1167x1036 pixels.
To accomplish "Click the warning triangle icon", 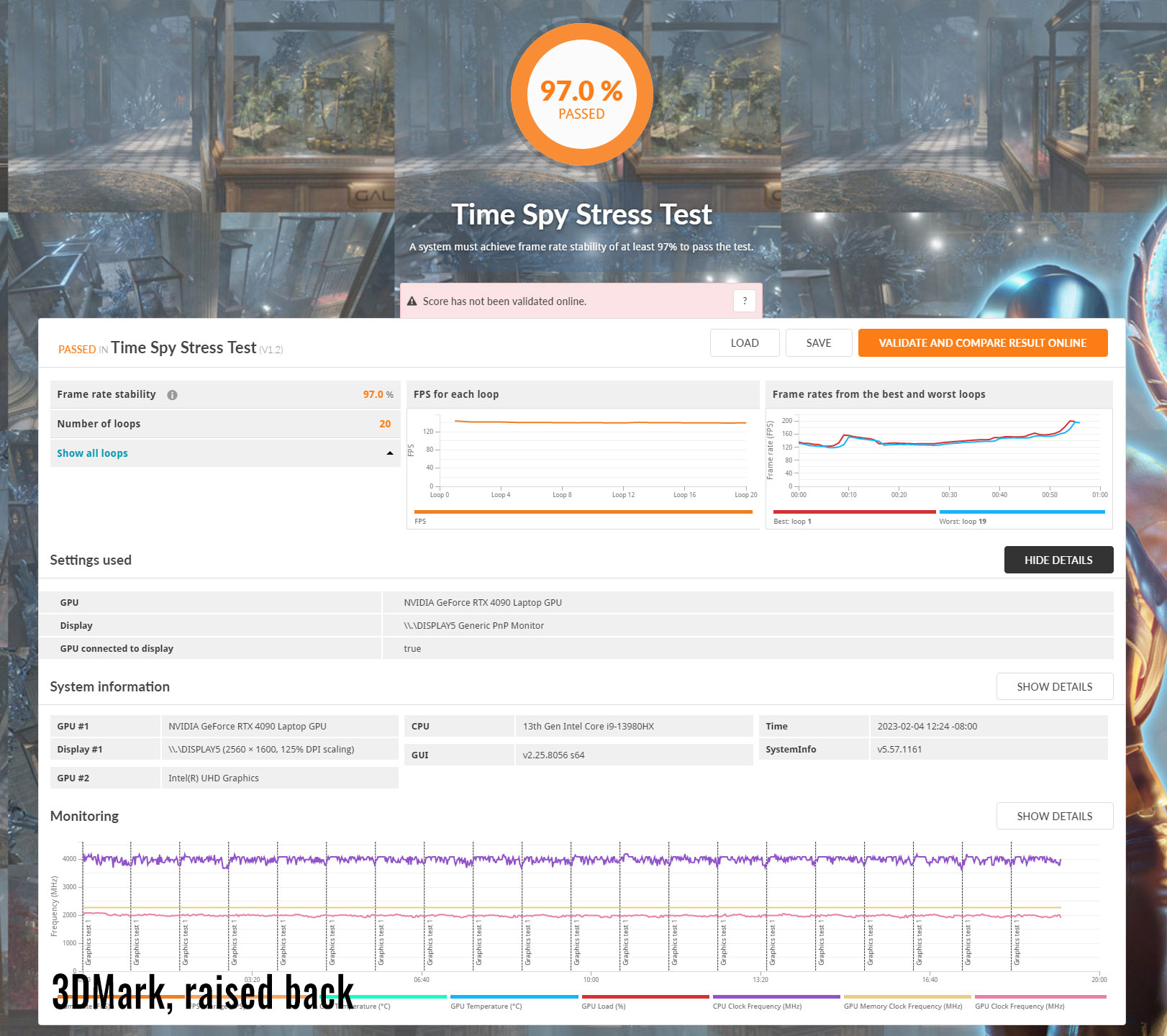I will (412, 301).
